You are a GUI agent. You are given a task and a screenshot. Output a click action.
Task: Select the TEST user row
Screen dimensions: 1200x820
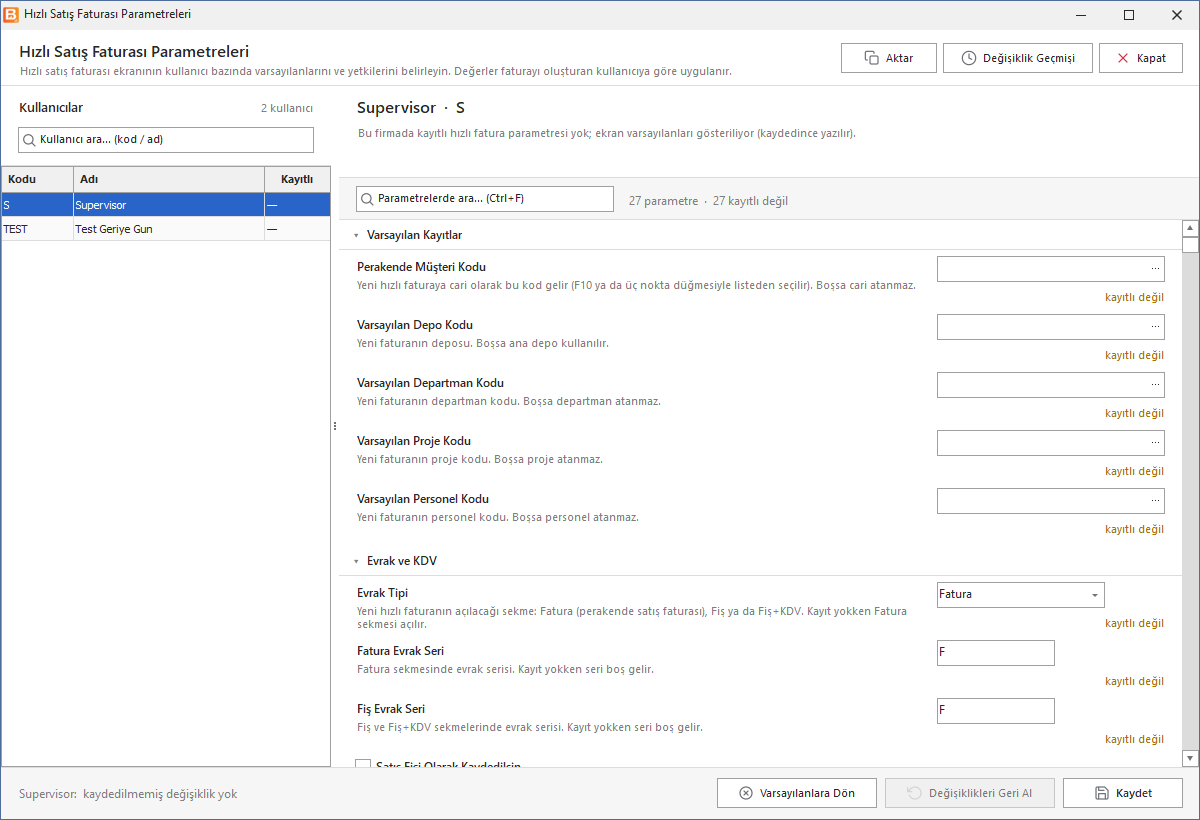[166, 229]
